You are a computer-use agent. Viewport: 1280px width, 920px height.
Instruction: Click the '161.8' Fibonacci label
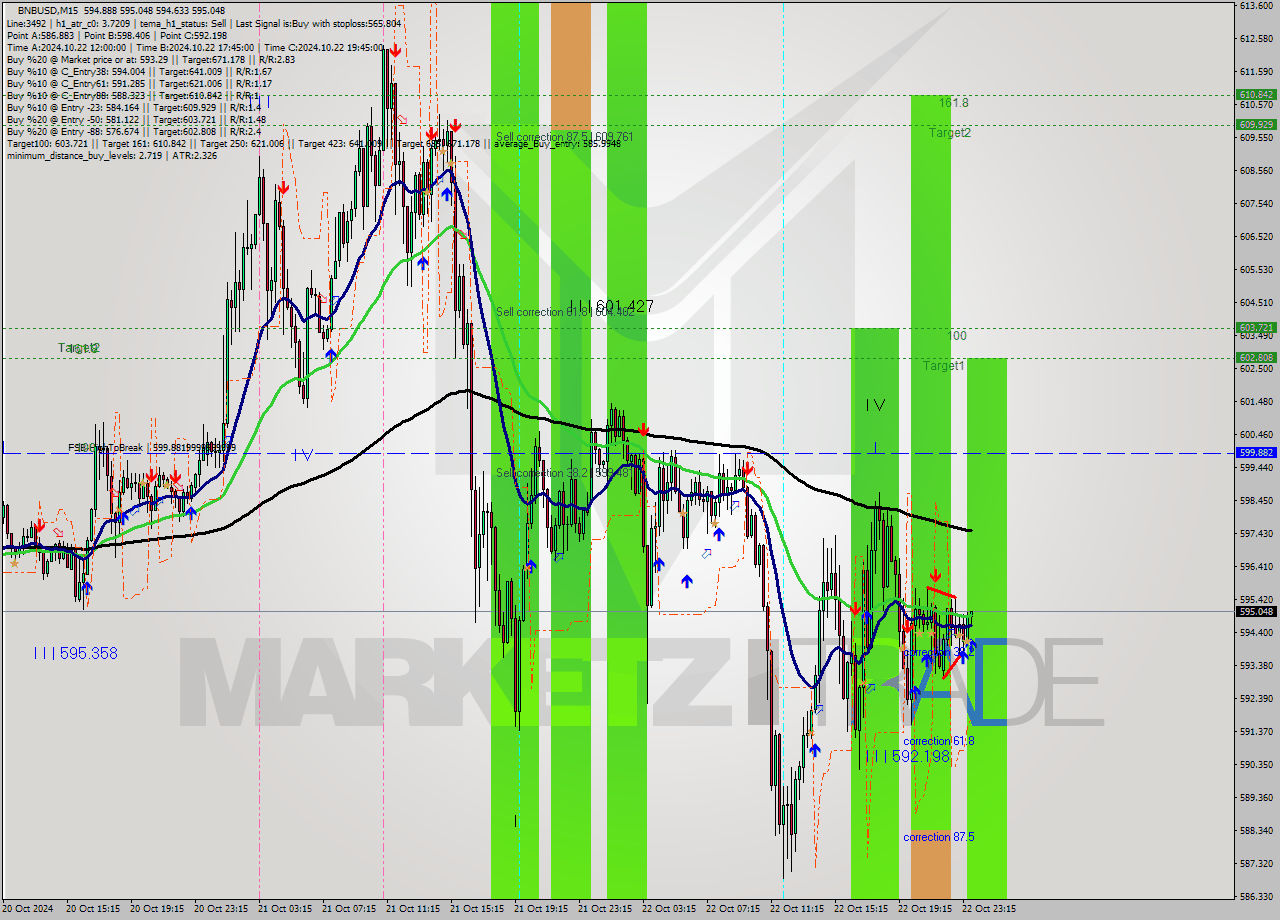(953, 102)
